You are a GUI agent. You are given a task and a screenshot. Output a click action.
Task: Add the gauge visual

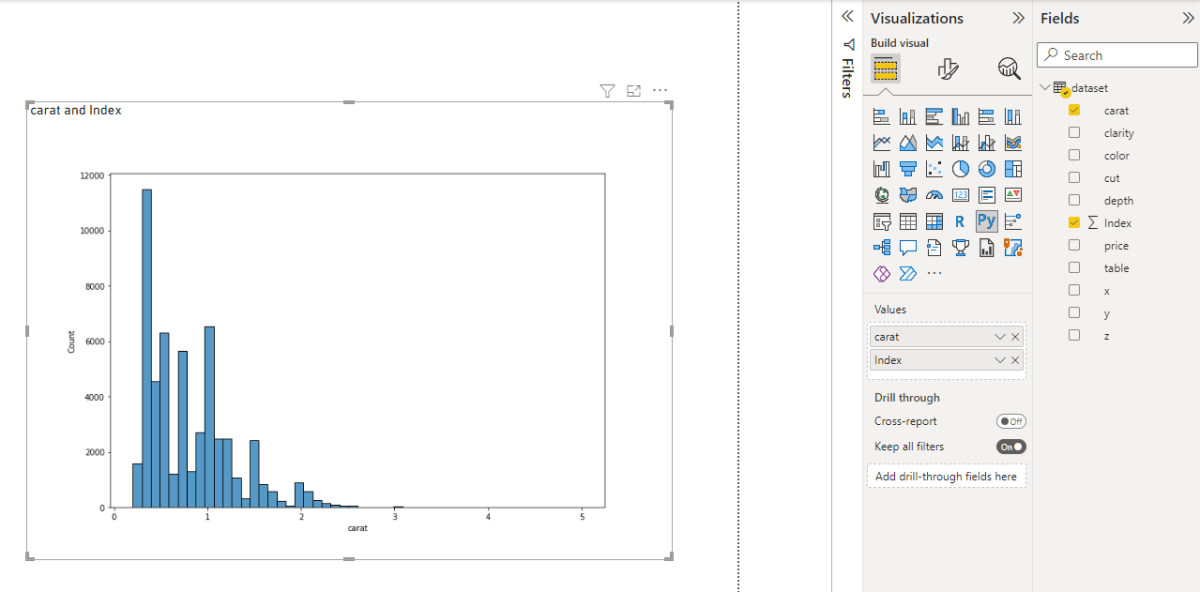(934, 195)
